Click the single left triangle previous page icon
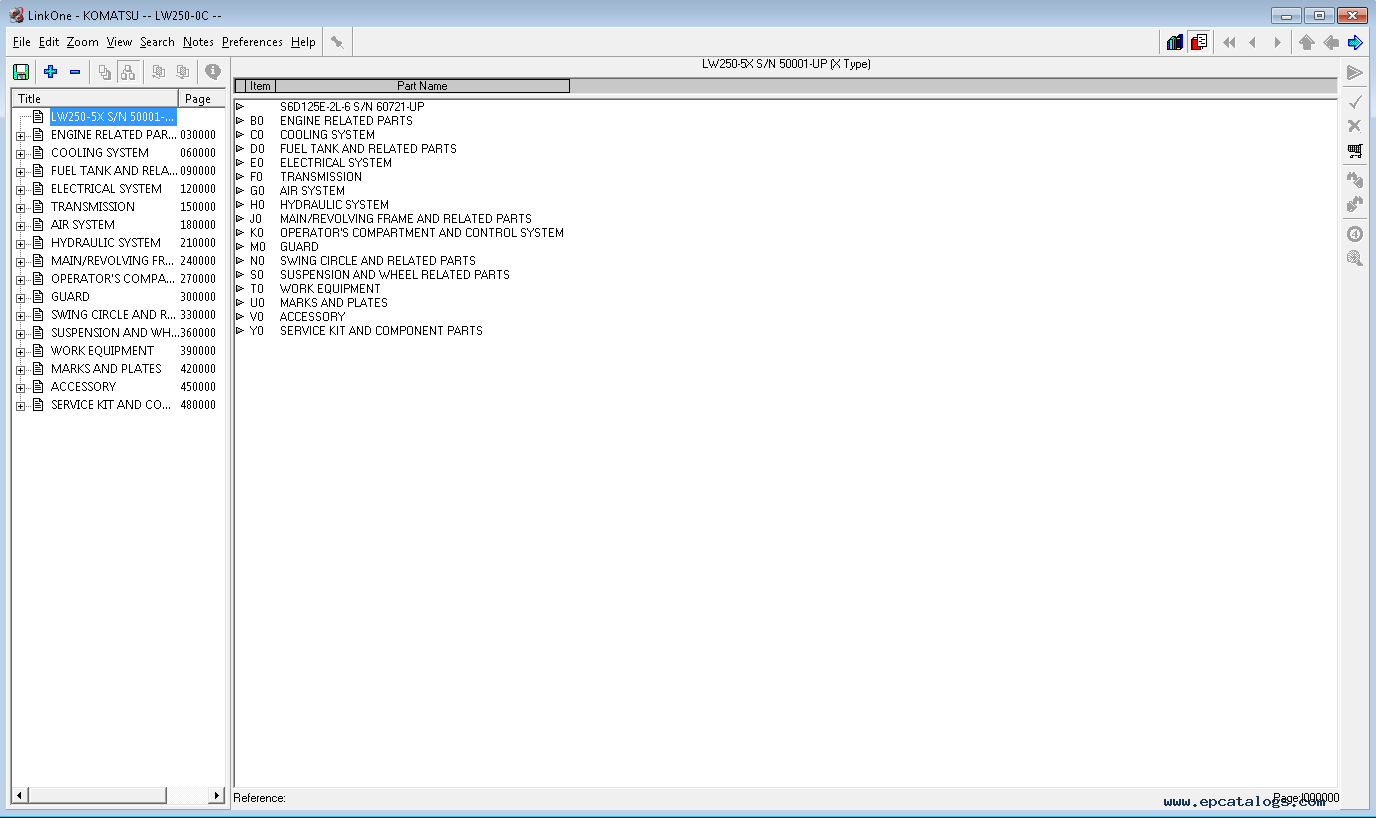 [1252, 42]
